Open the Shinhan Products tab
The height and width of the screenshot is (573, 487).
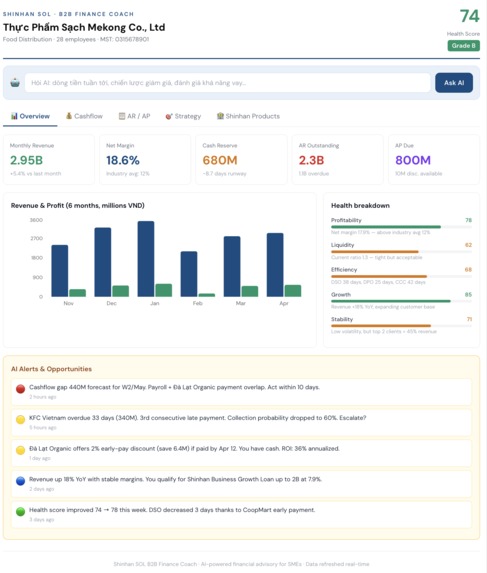coord(248,116)
